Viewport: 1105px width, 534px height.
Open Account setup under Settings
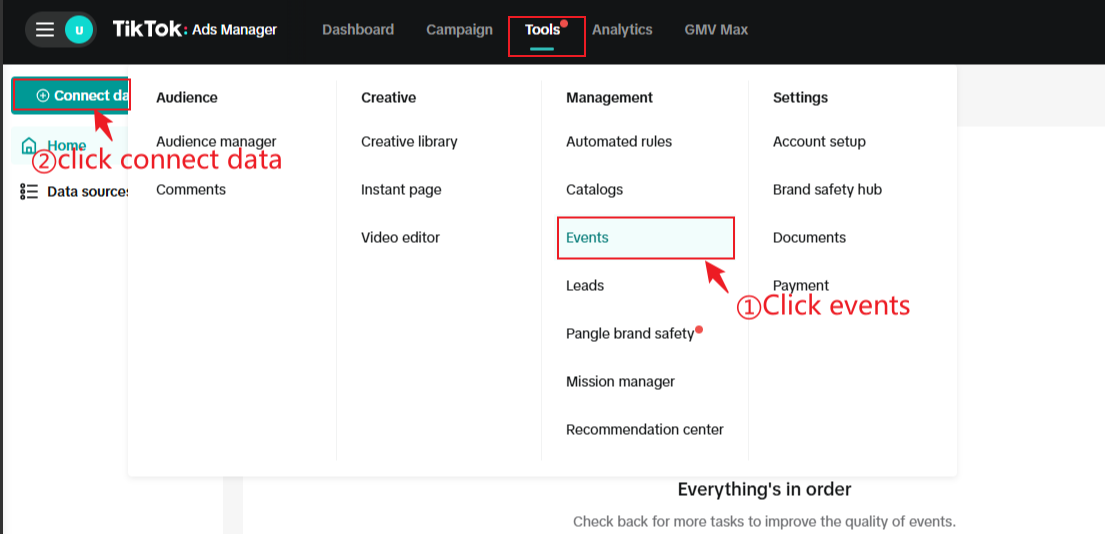point(819,142)
